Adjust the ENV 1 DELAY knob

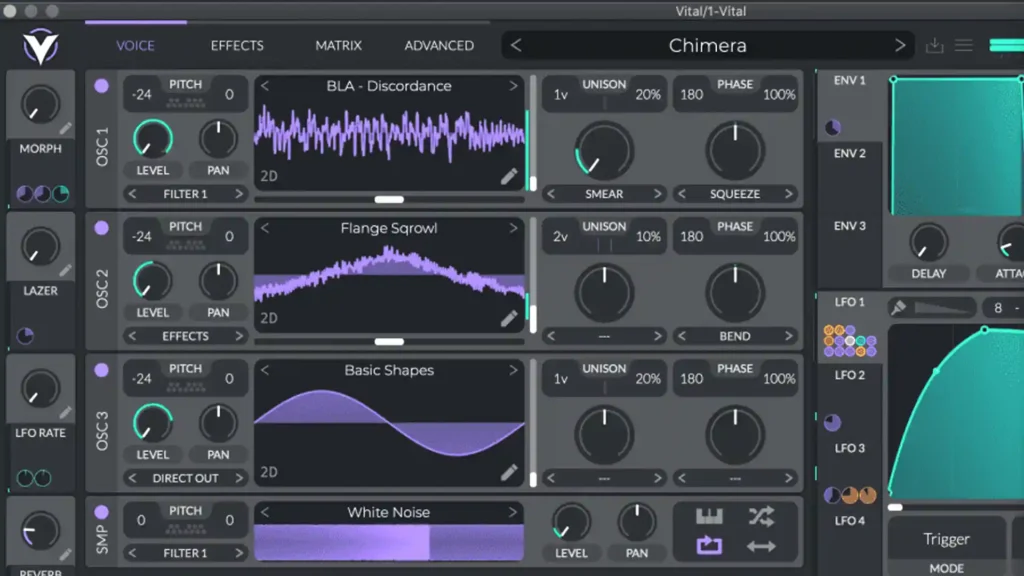coord(928,243)
